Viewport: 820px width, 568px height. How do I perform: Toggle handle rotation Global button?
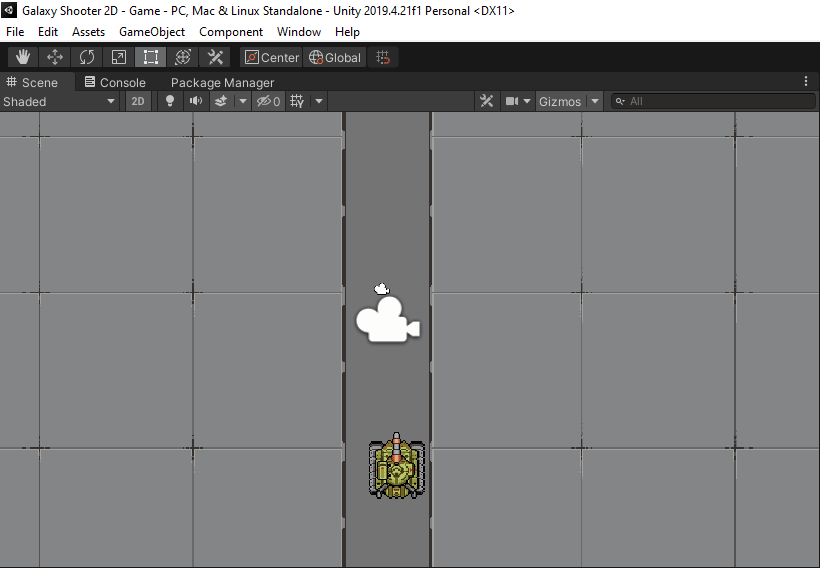[335, 58]
